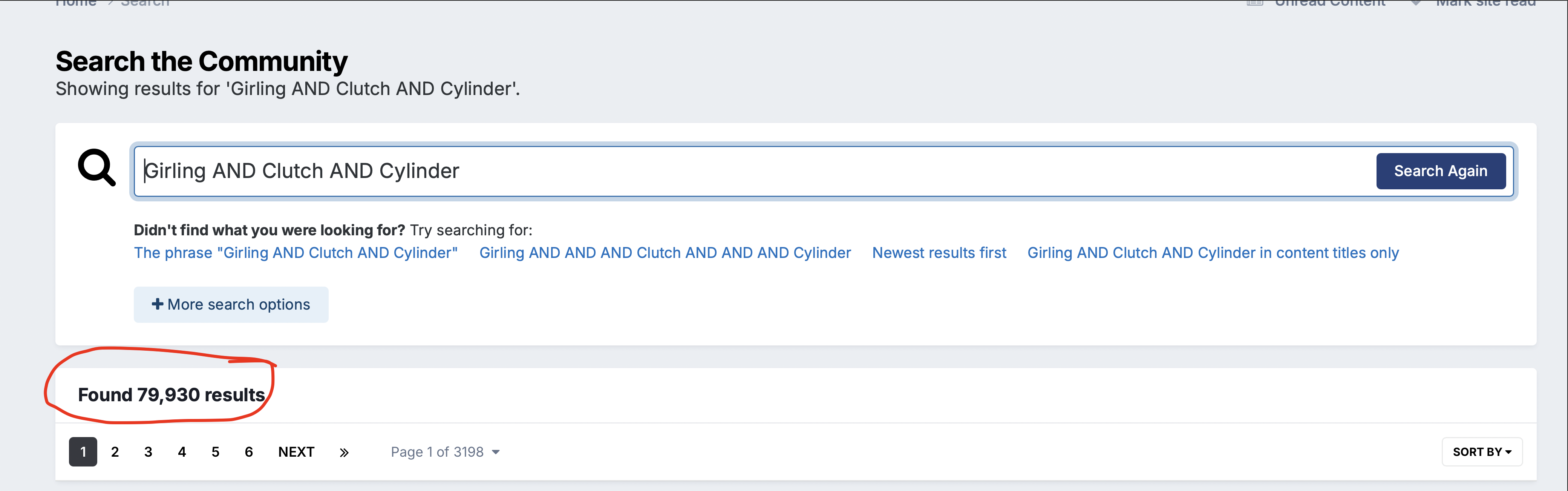Screen dimensions: 1568x491
Task: Click the Mark site read checkmark icon
Action: click(1416, 2)
